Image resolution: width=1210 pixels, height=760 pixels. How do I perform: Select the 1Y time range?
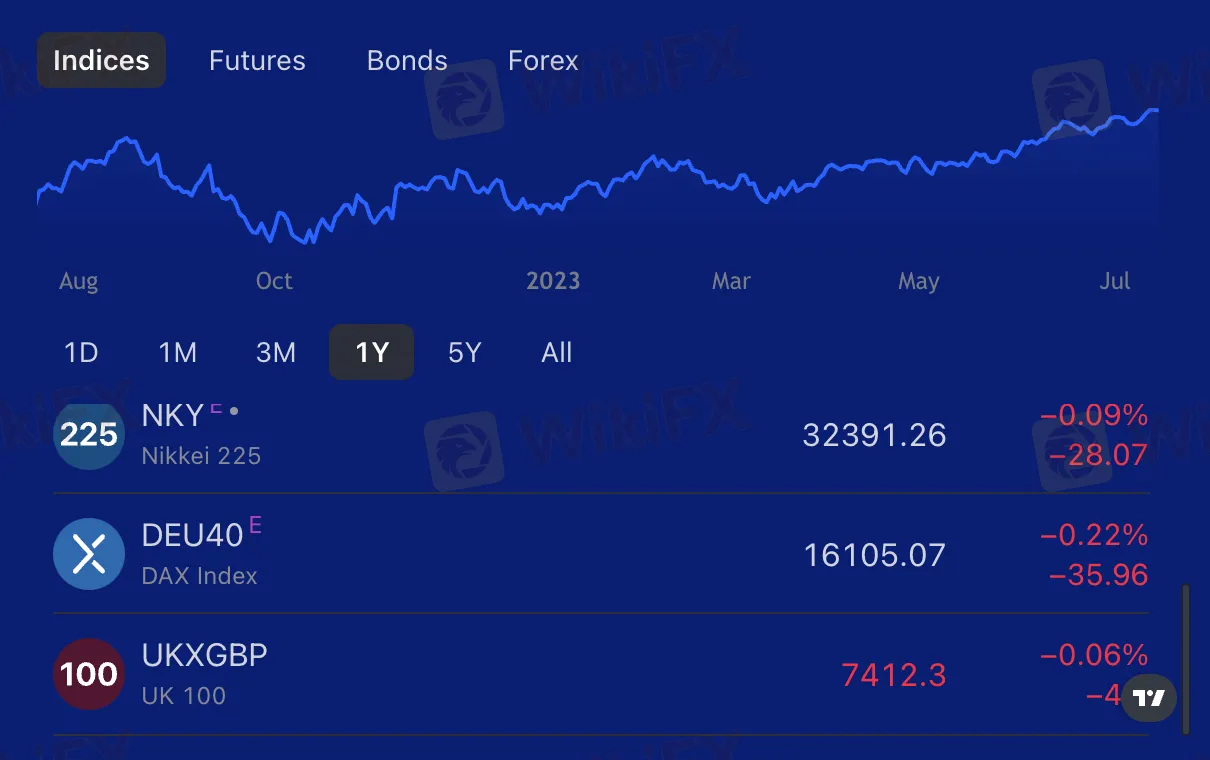(371, 352)
